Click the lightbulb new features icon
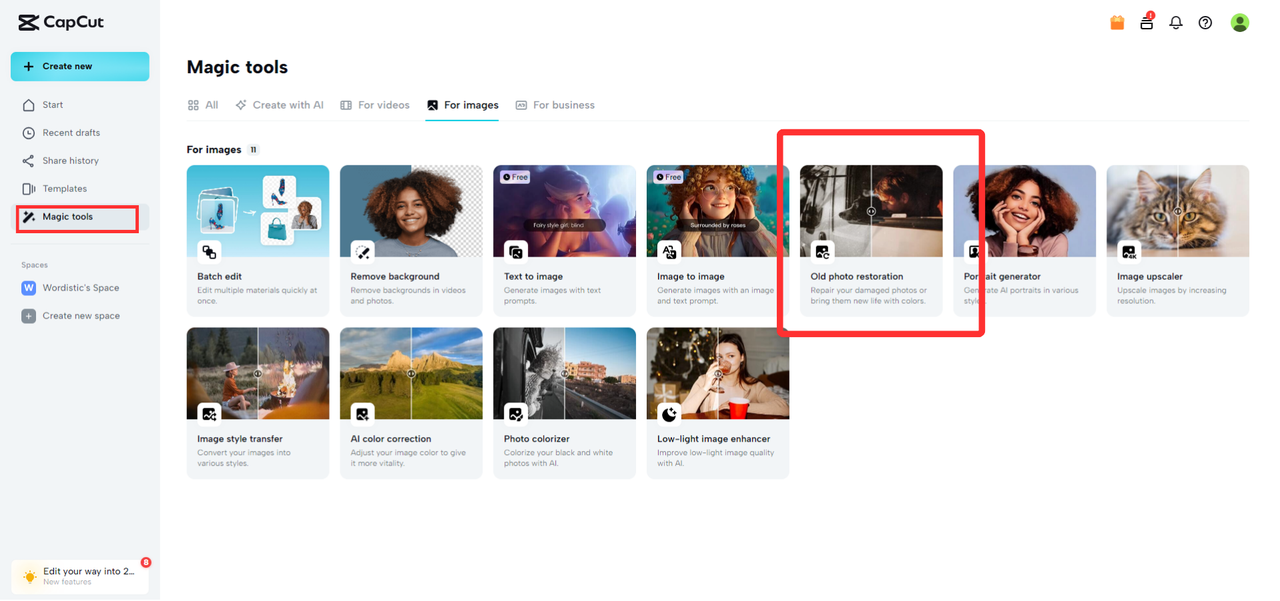1280x601 pixels. pos(30,576)
